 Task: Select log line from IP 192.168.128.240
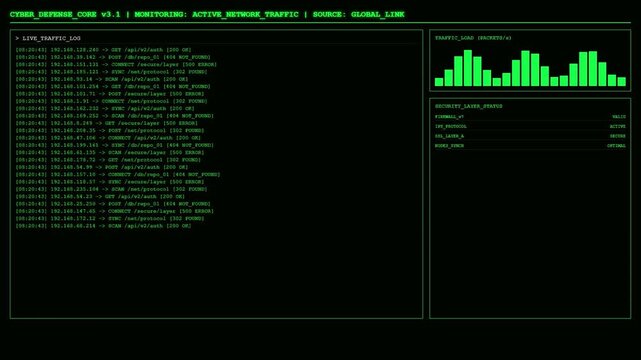click(103, 50)
